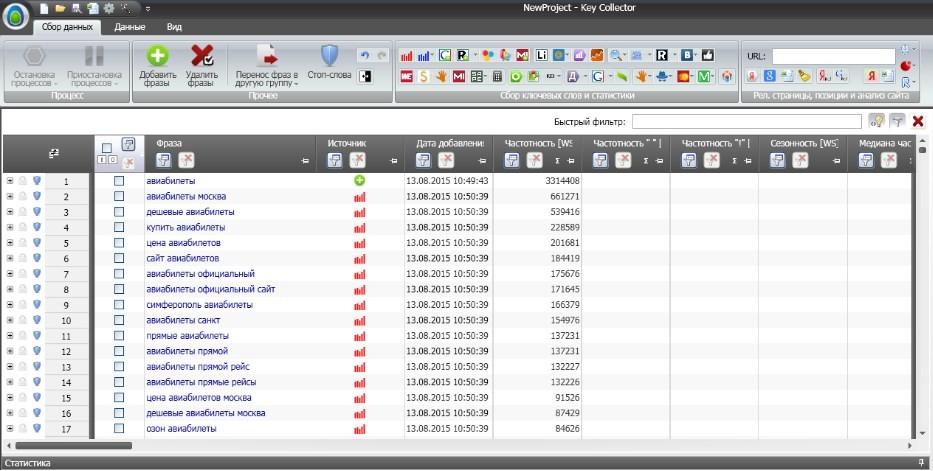This screenshot has width=933, height=471.
Task: Click into the Быстрый фильтр input field
Action: [746, 121]
